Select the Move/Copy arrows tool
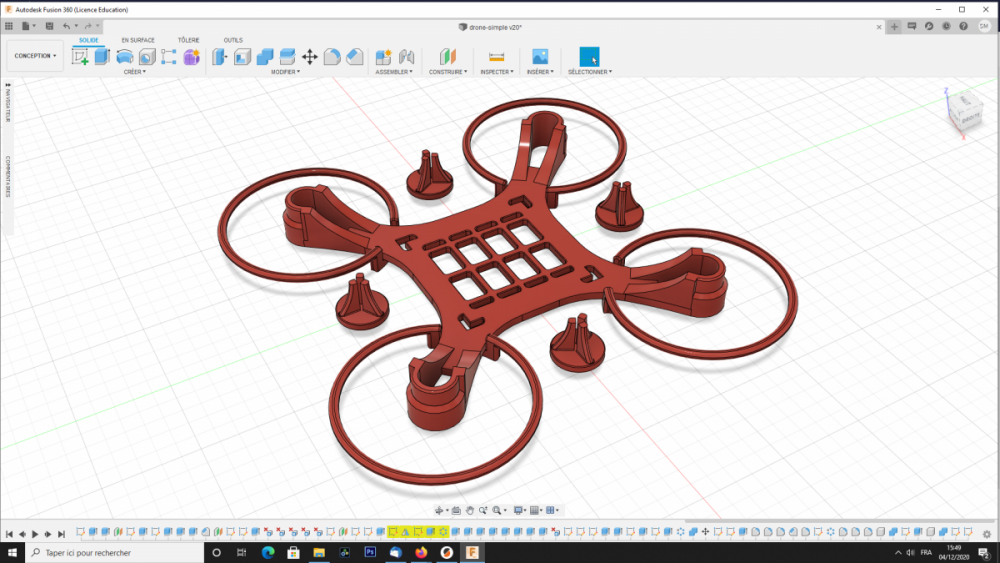The width and height of the screenshot is (1000, 563). 309,57
